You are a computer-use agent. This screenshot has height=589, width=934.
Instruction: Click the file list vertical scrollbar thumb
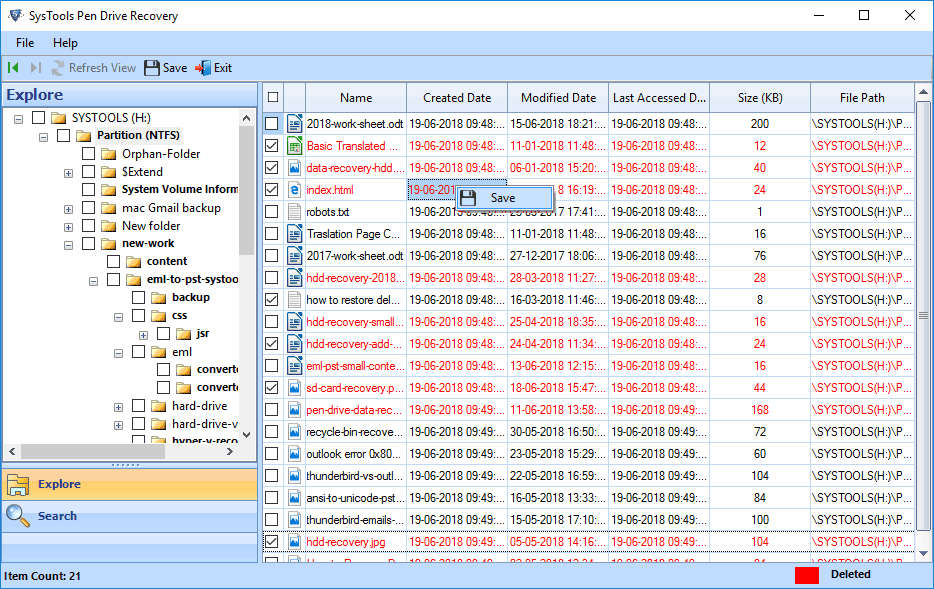923,316
